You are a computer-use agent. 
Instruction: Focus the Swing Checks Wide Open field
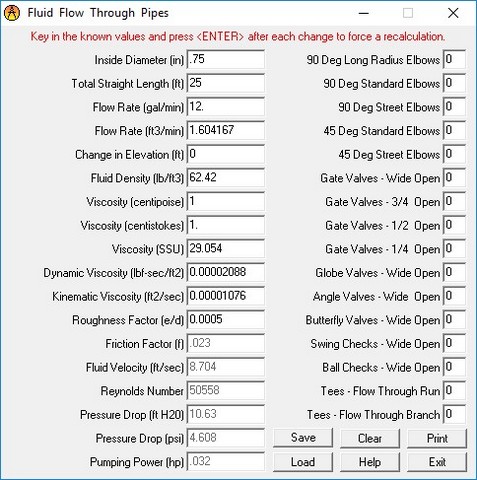coord(454,343)
